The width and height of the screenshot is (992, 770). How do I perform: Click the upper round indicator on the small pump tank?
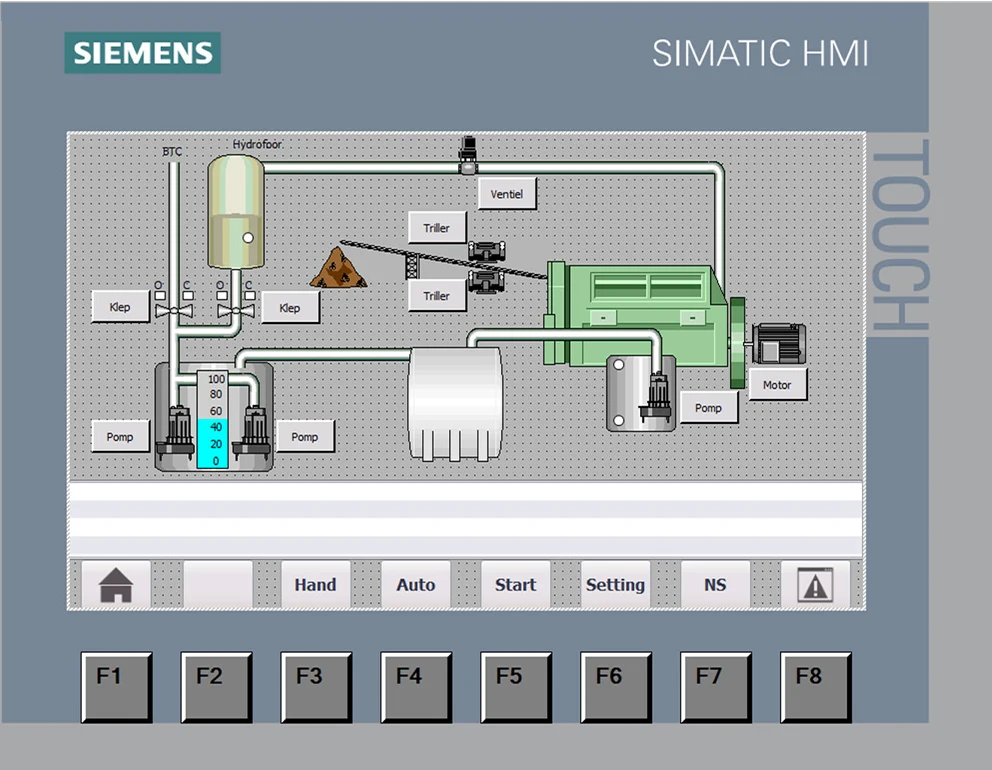619,364
